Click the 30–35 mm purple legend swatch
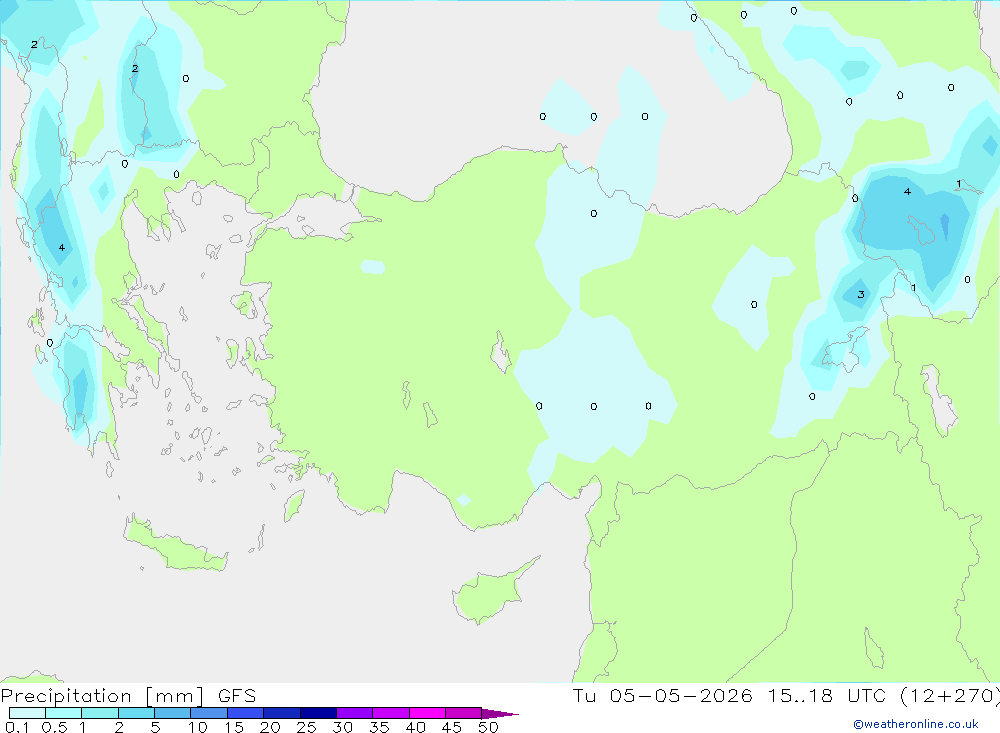1000x733 pixels. point(355,713)
